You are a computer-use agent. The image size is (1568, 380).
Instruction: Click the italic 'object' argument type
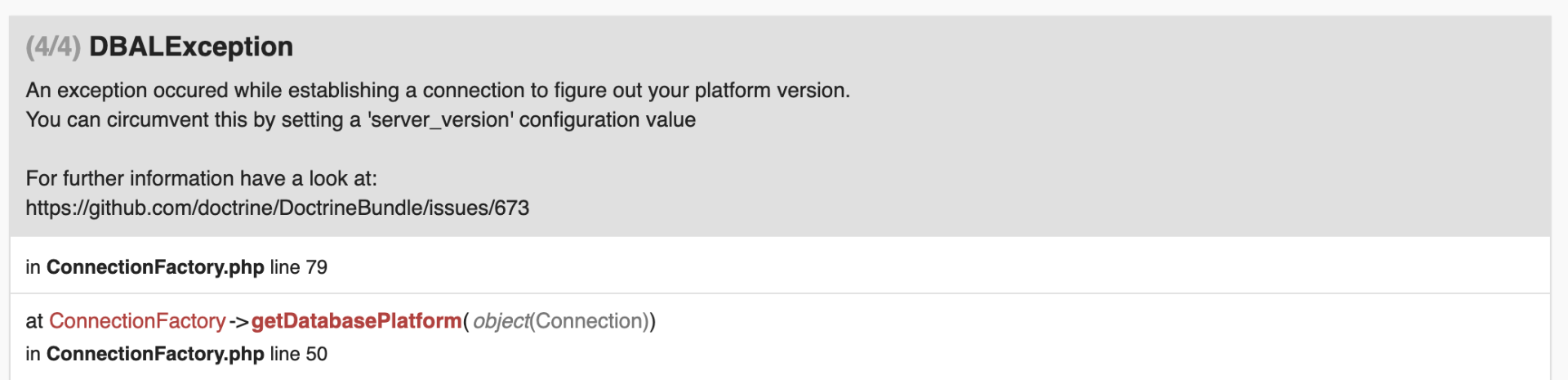pos(501,321)
